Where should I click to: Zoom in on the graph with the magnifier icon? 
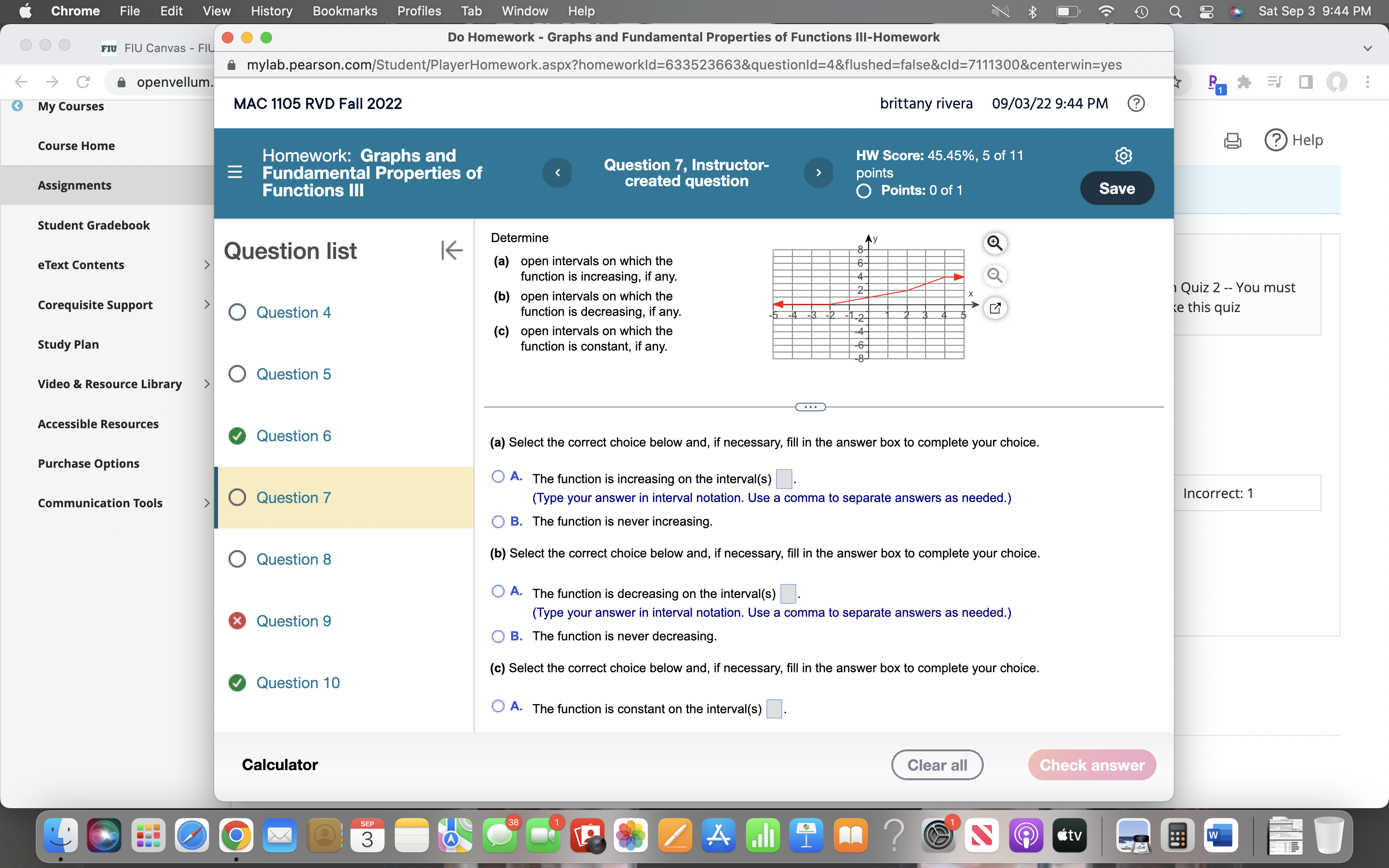click(994, 244)
